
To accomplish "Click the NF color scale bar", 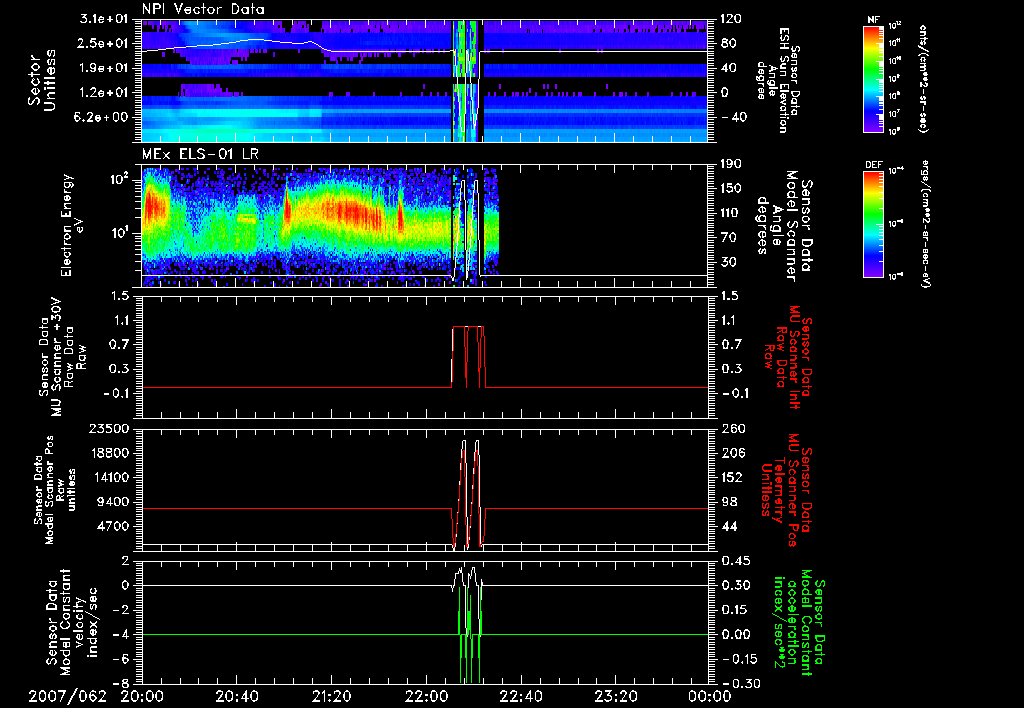I will coord(874,78).
